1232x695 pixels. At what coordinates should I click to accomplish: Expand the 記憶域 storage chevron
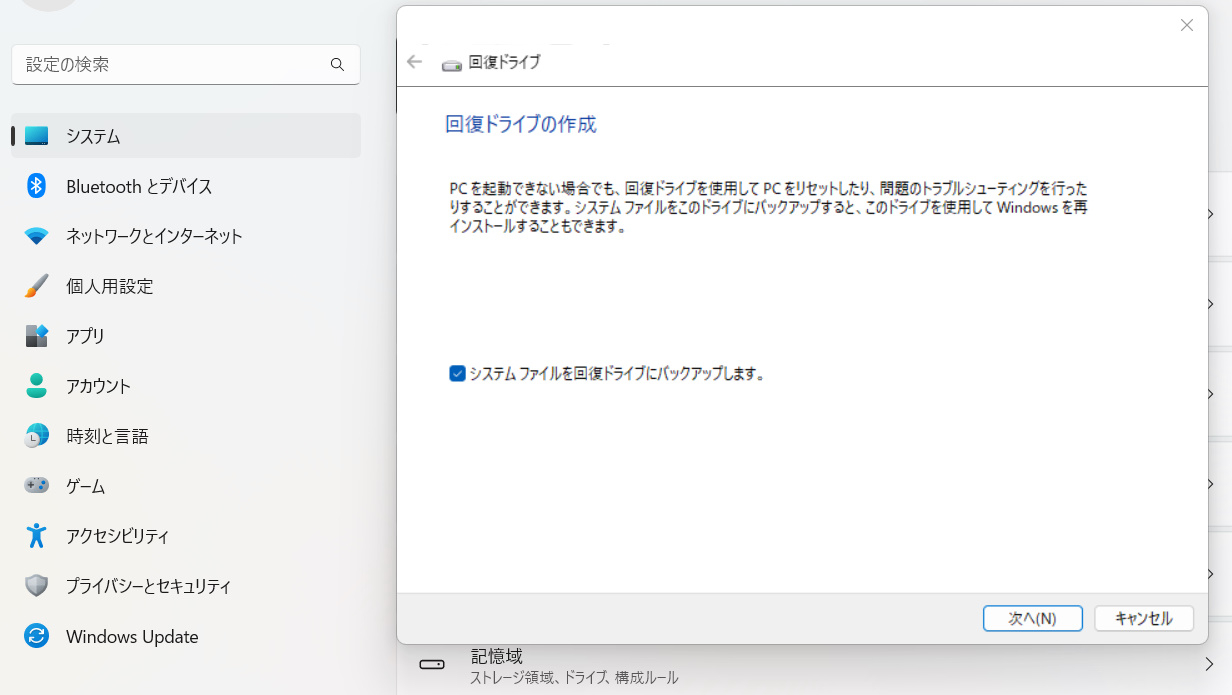1208,664
